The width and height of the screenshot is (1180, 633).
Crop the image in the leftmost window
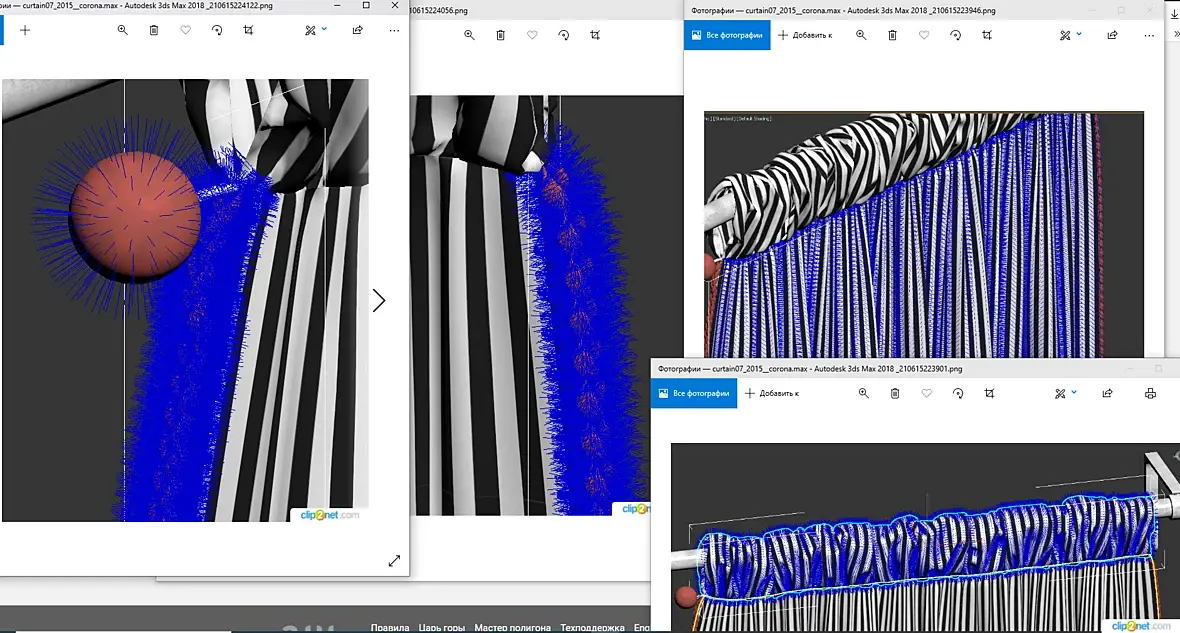click(x=248, y=30)
